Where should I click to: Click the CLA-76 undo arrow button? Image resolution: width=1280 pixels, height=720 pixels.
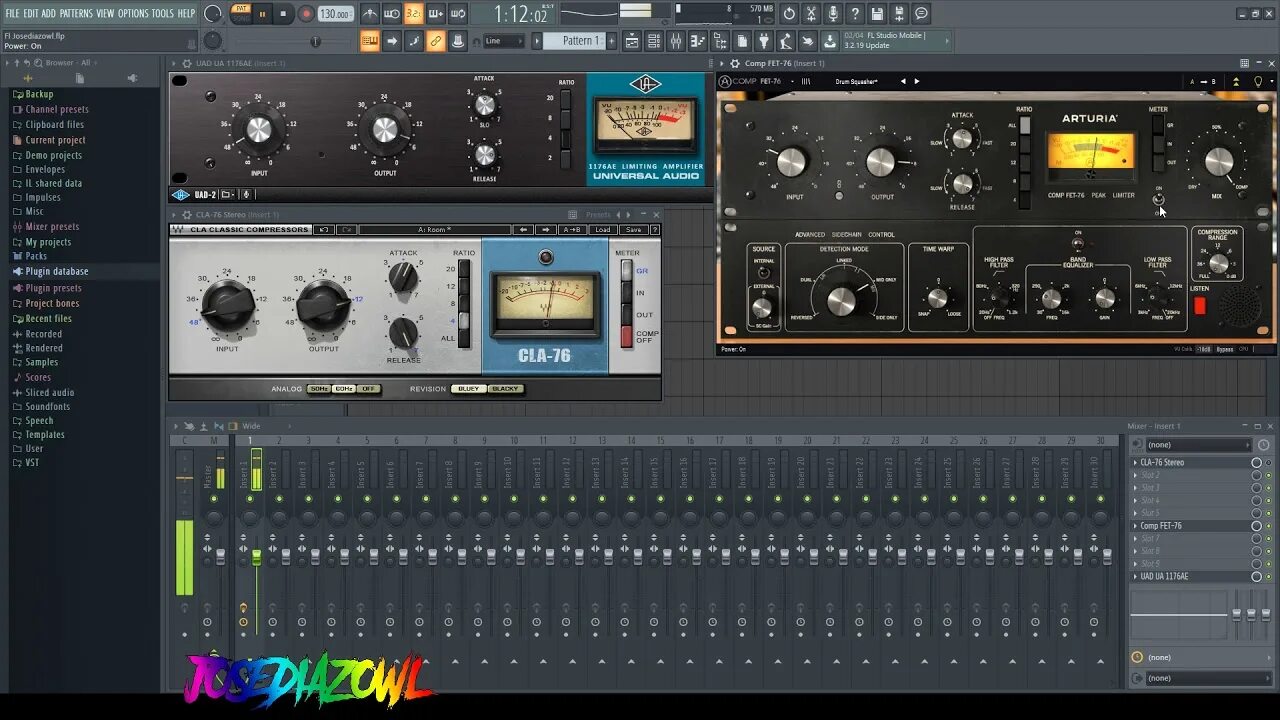tap(324, 230)
